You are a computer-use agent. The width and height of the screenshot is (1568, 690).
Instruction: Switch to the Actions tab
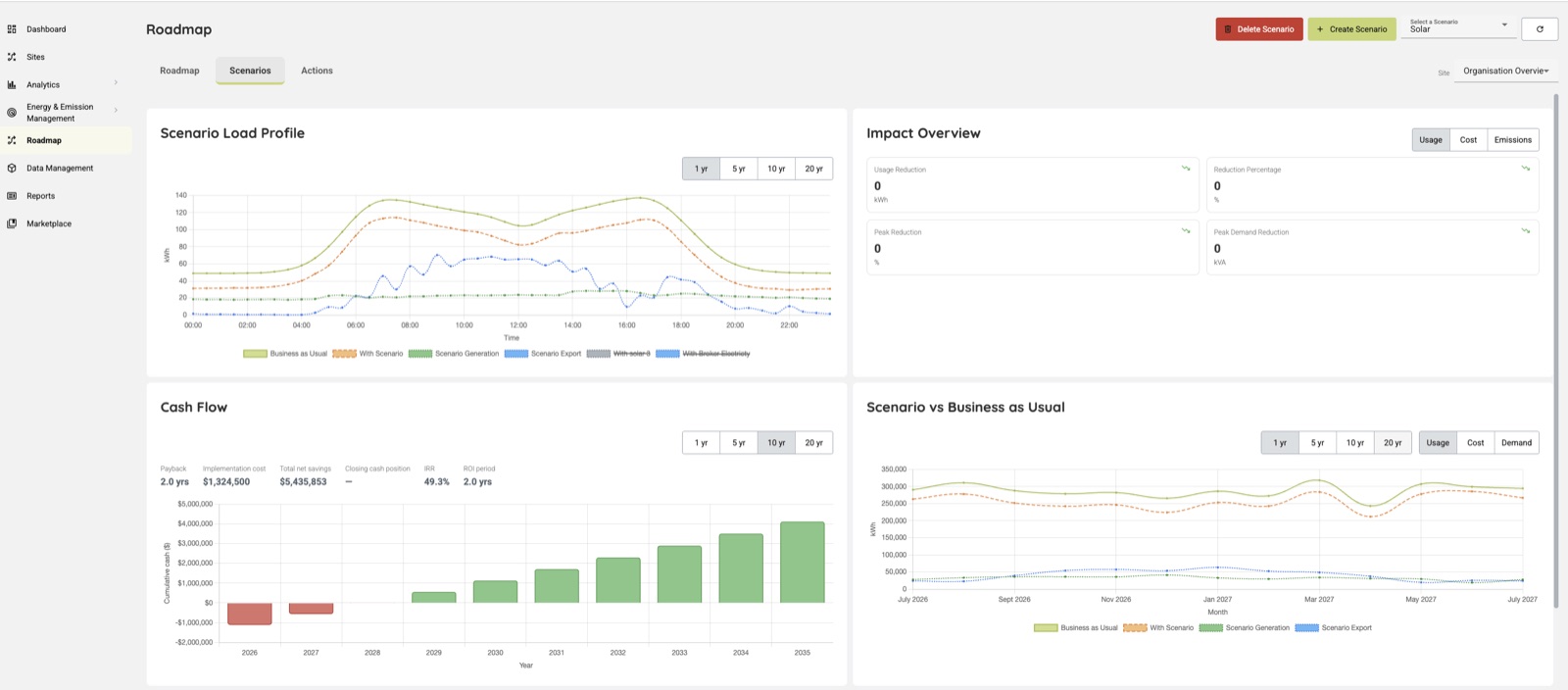tap(317, 71)
